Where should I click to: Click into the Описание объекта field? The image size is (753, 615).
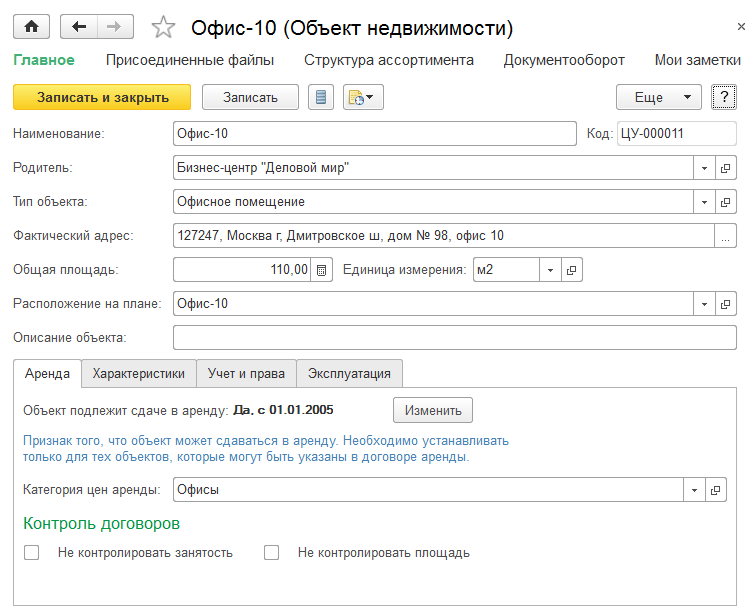pos(454,338)
